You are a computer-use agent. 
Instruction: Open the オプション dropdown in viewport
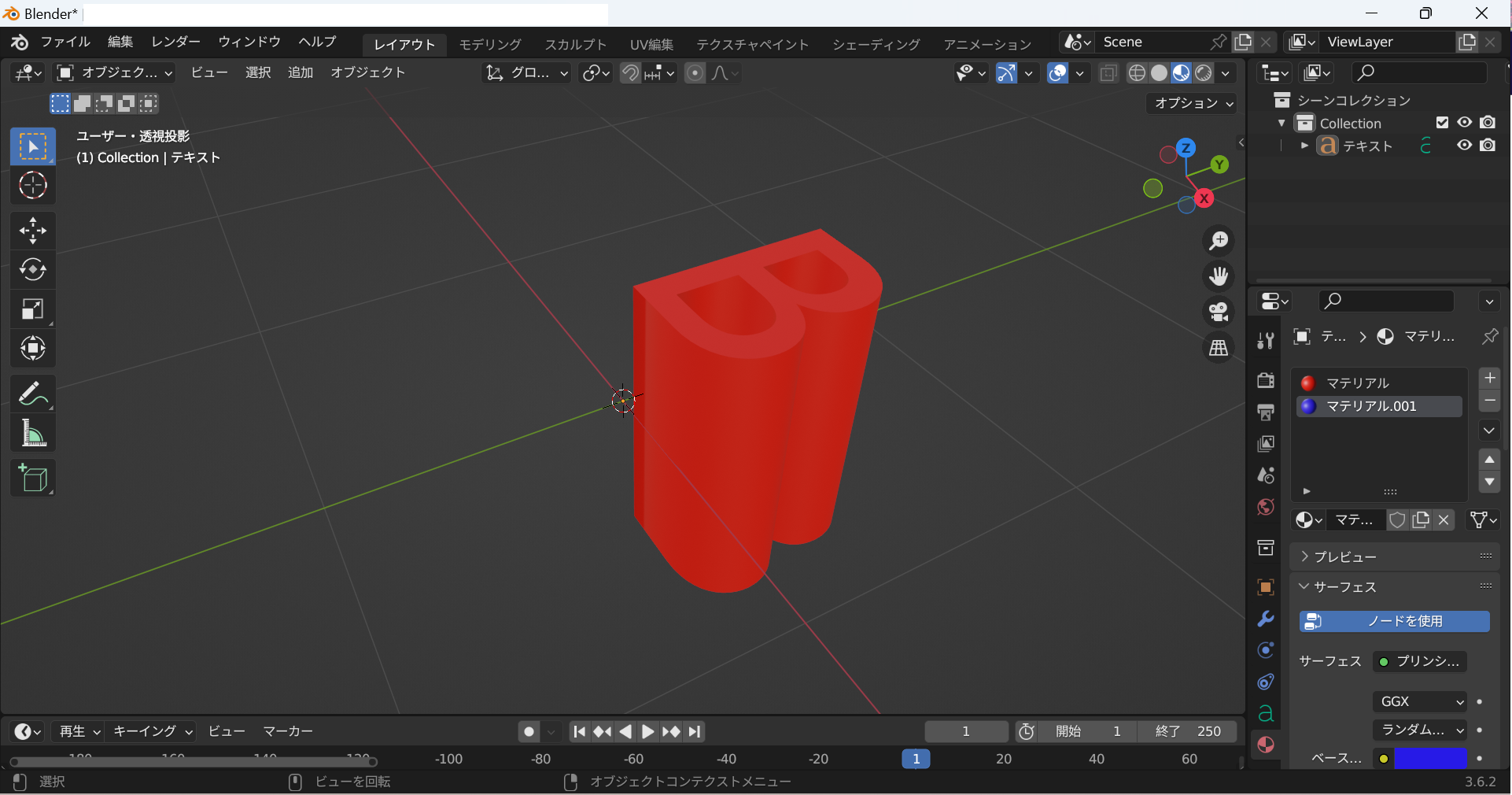tap(1192, 103)
